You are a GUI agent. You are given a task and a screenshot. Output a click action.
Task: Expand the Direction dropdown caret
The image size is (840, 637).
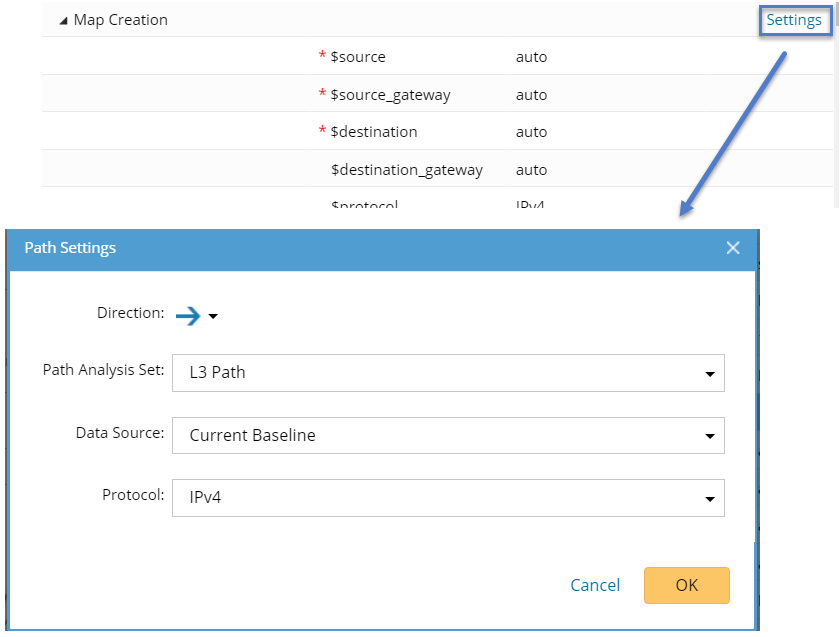(213, 317)
